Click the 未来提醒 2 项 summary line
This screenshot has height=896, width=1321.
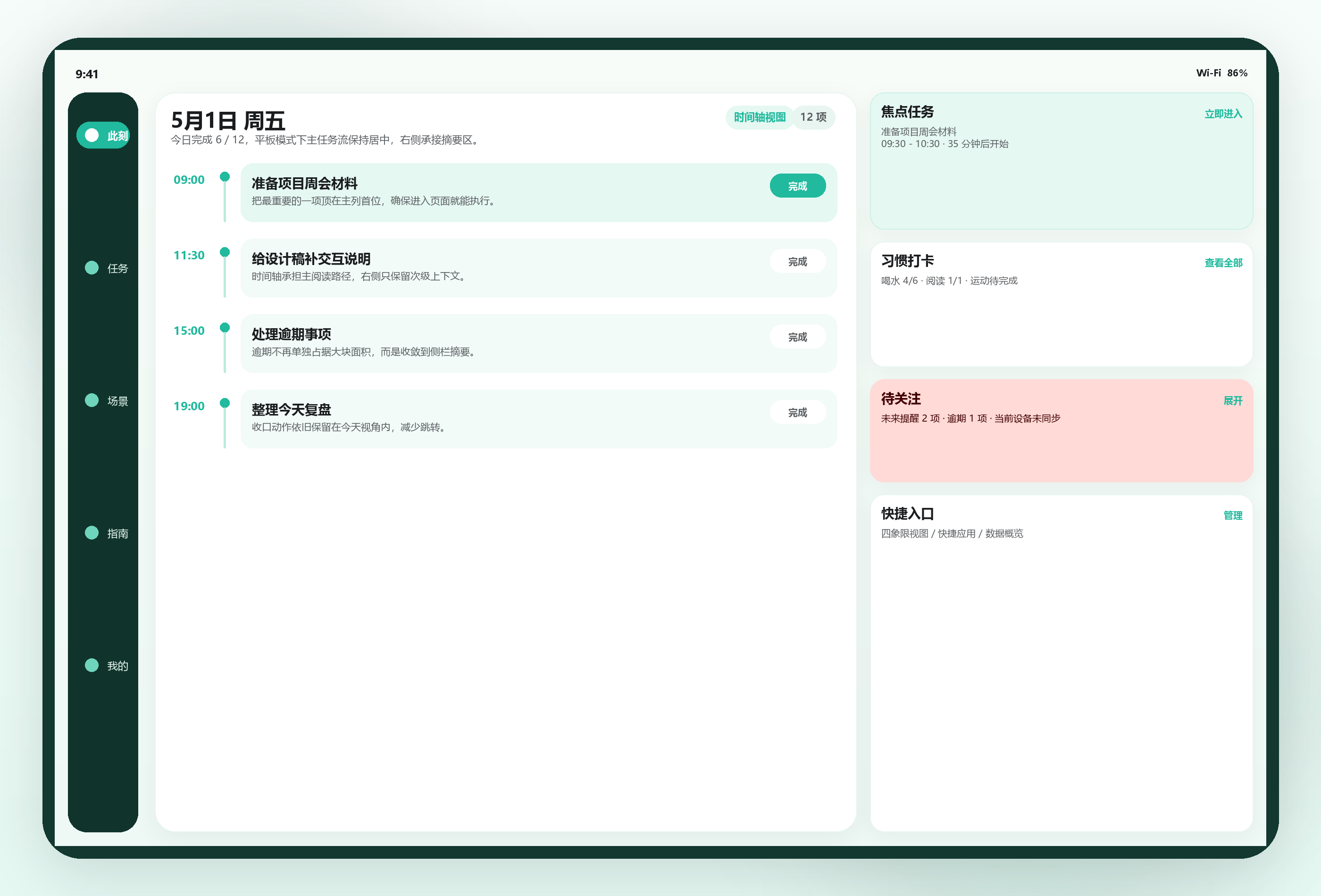970,418
